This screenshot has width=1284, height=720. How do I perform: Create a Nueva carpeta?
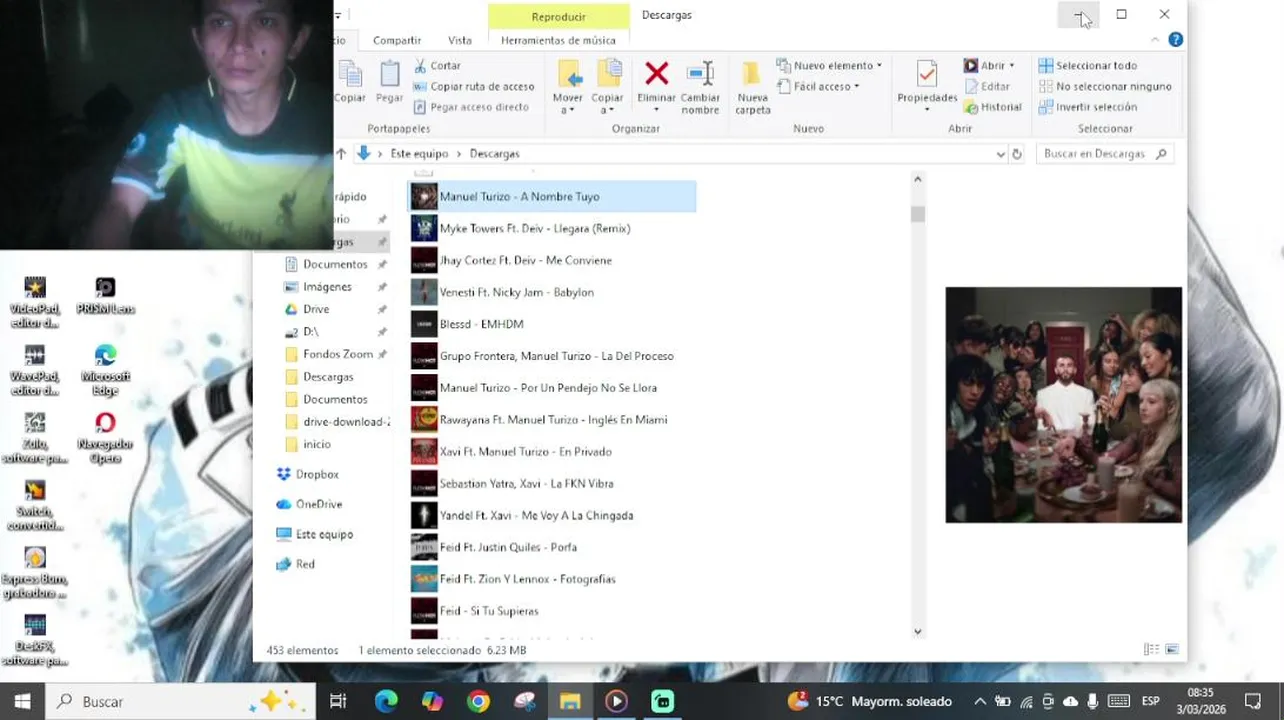(752, 86)
